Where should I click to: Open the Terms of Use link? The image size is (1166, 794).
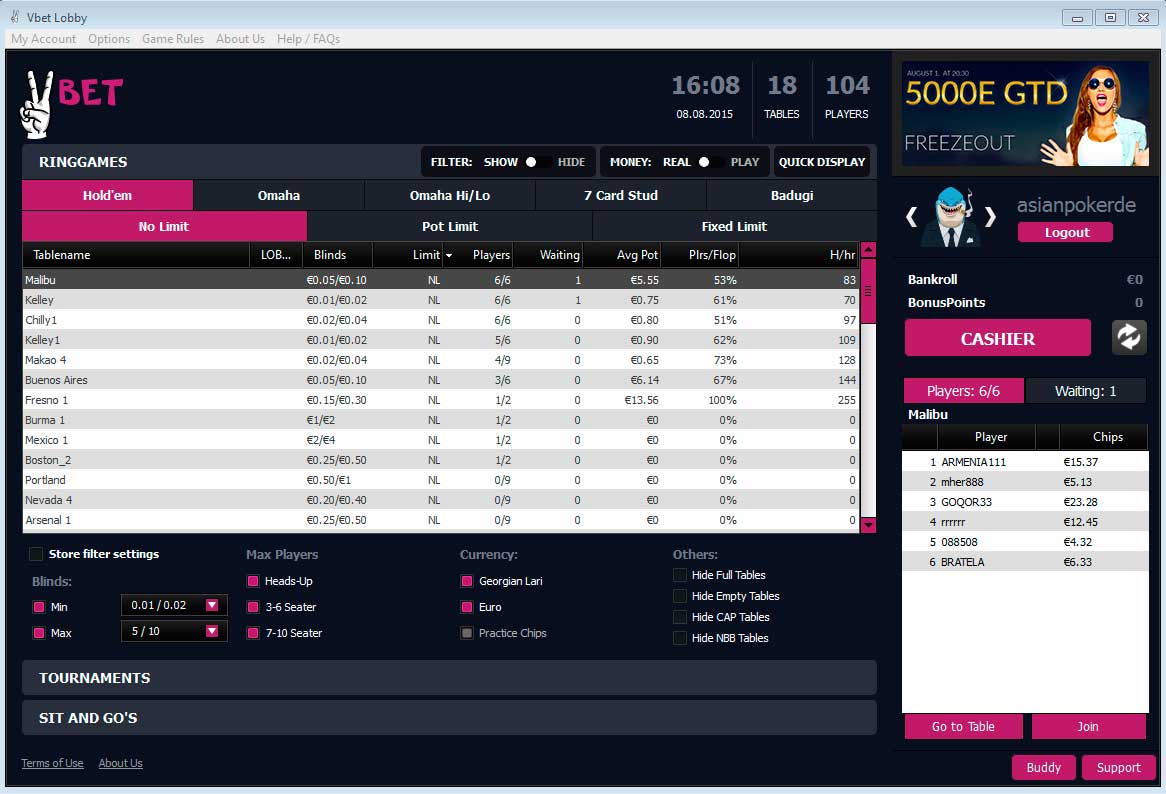pos(52,763)
